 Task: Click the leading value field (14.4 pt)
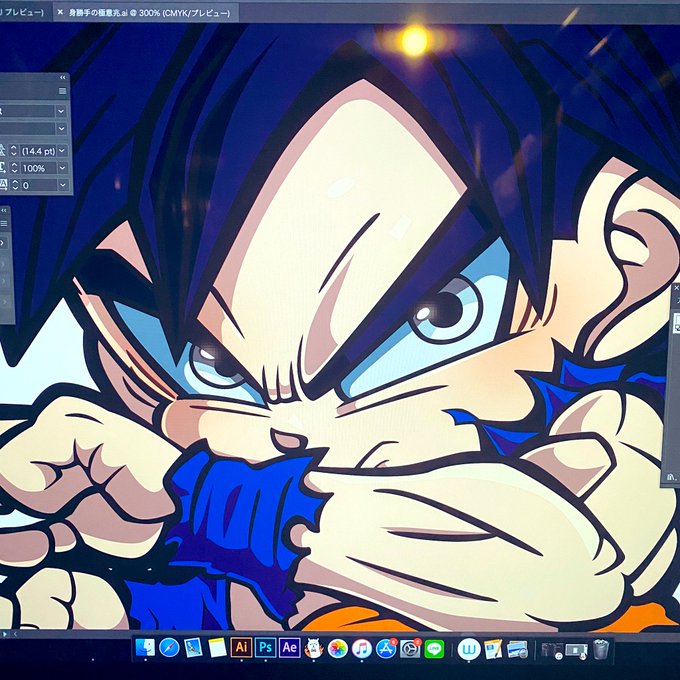click(x=38, y=151)
